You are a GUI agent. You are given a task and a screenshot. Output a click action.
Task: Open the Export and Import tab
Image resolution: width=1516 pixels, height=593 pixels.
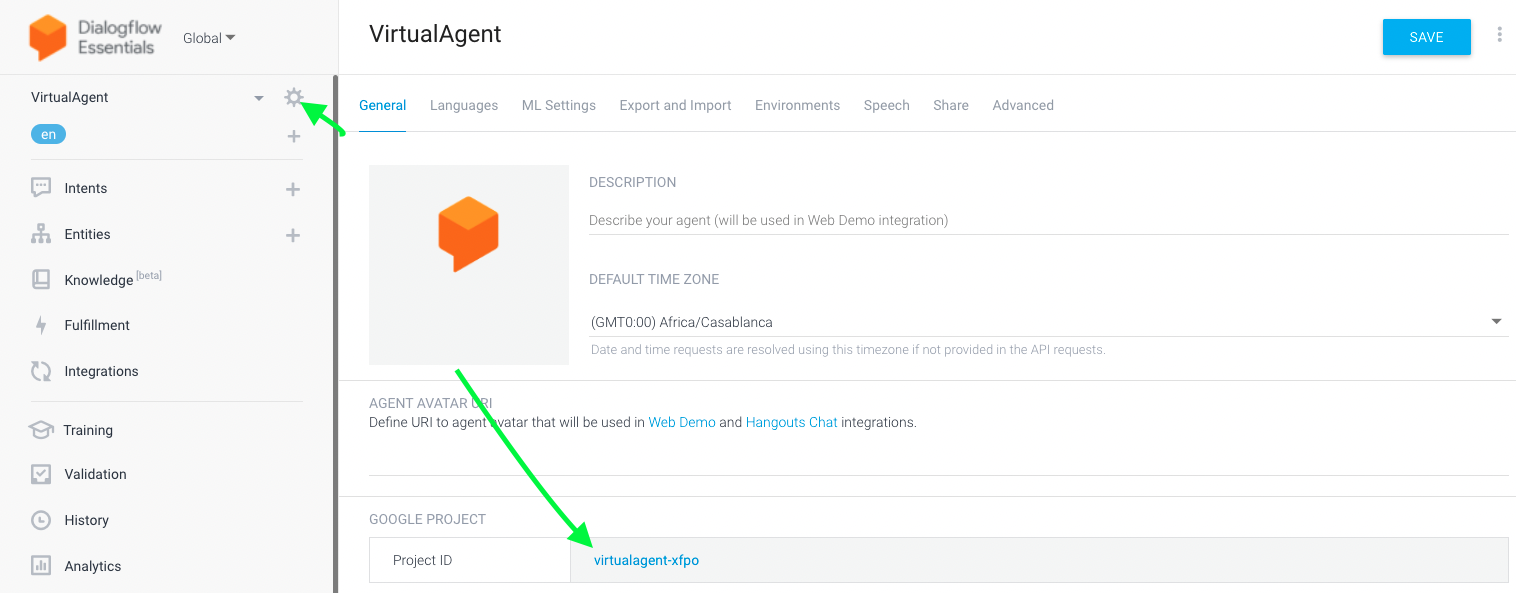click(x=675, y=105)
